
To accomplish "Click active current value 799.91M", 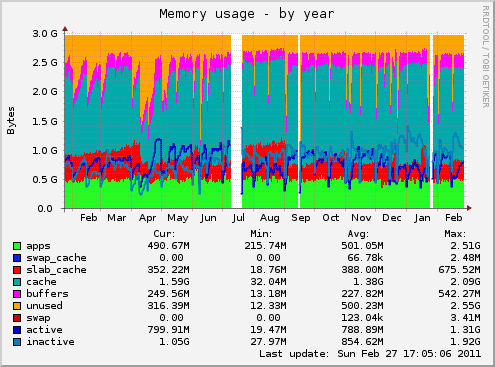I will 168,330.
